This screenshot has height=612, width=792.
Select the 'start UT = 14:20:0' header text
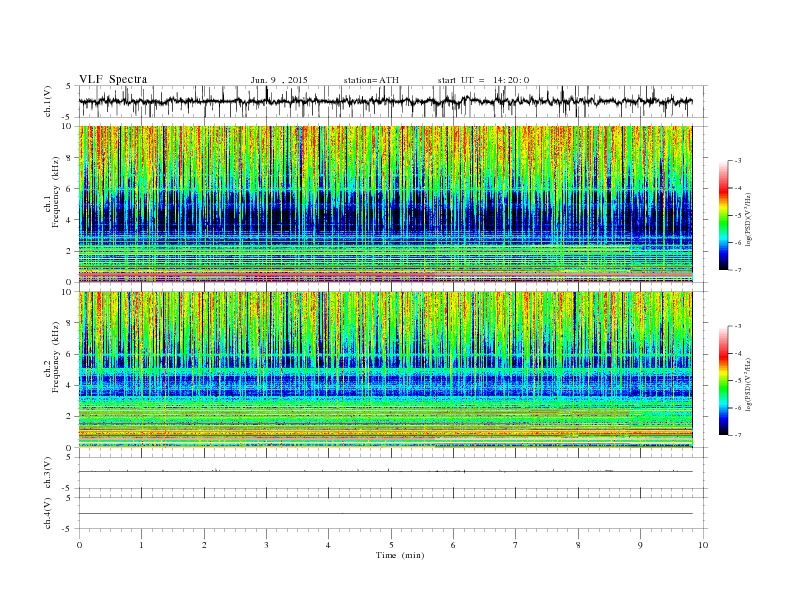pyautogui.click(x=483, y=80)
